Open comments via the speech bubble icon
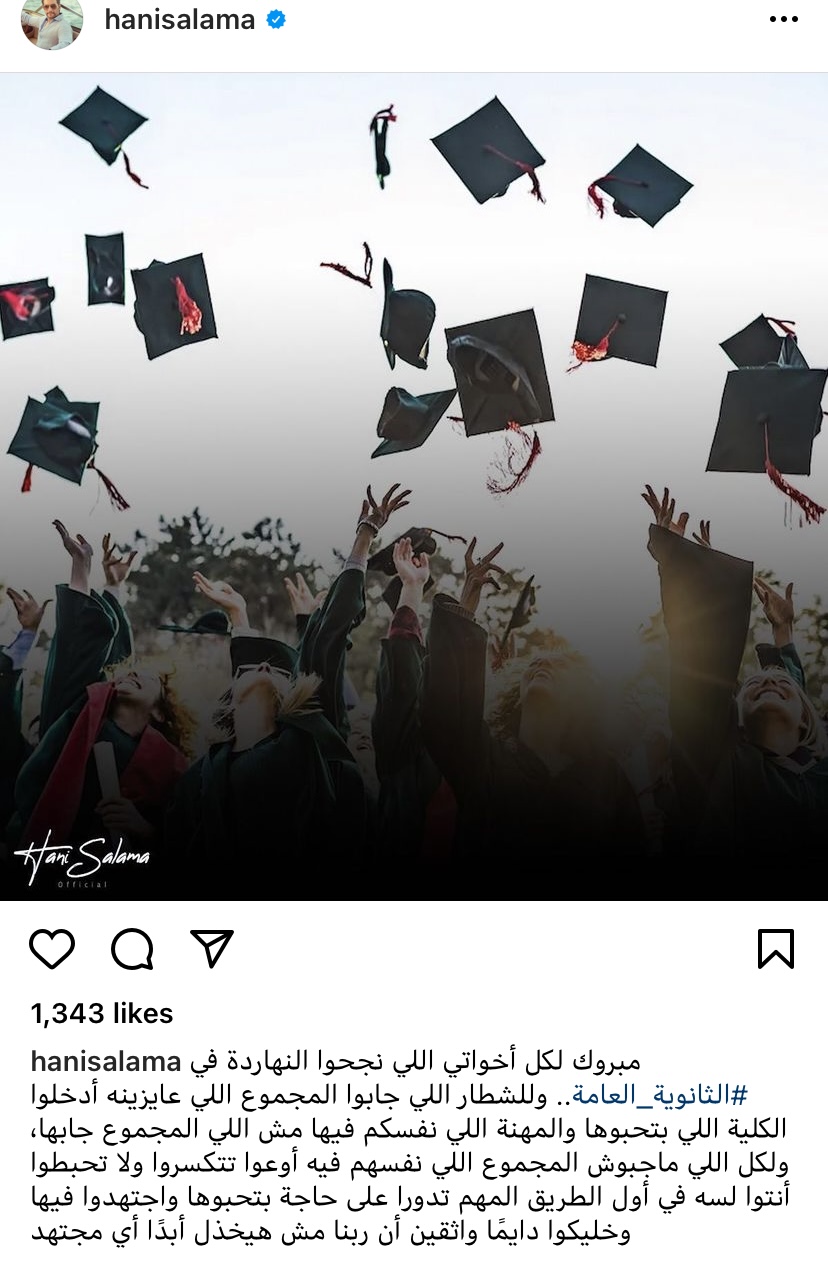Viewport: 828px width, 1266px height. point(132,949)
